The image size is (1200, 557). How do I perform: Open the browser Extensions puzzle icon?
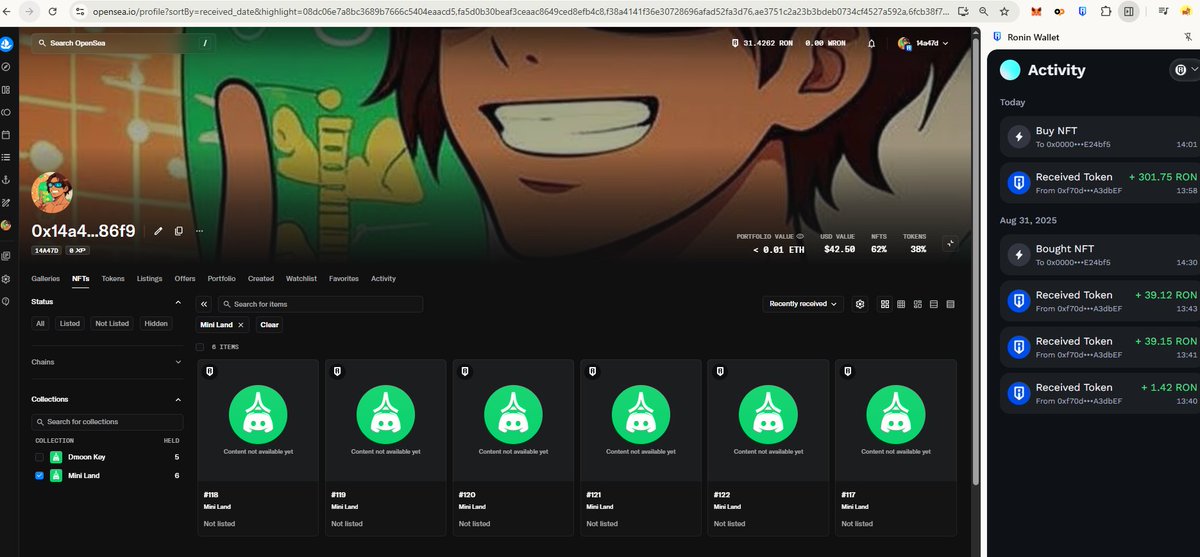click(1105, 11)
